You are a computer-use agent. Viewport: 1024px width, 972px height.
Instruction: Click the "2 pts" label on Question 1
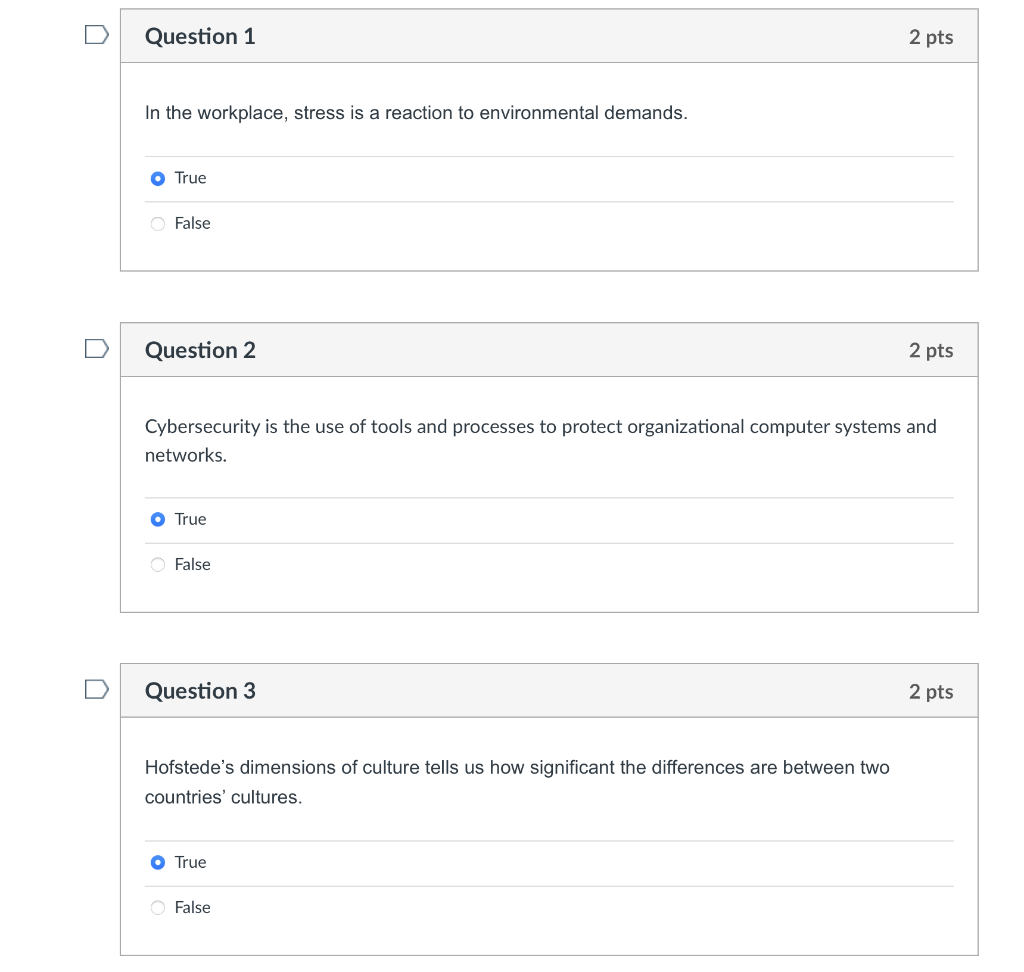(x=930, y=37)
